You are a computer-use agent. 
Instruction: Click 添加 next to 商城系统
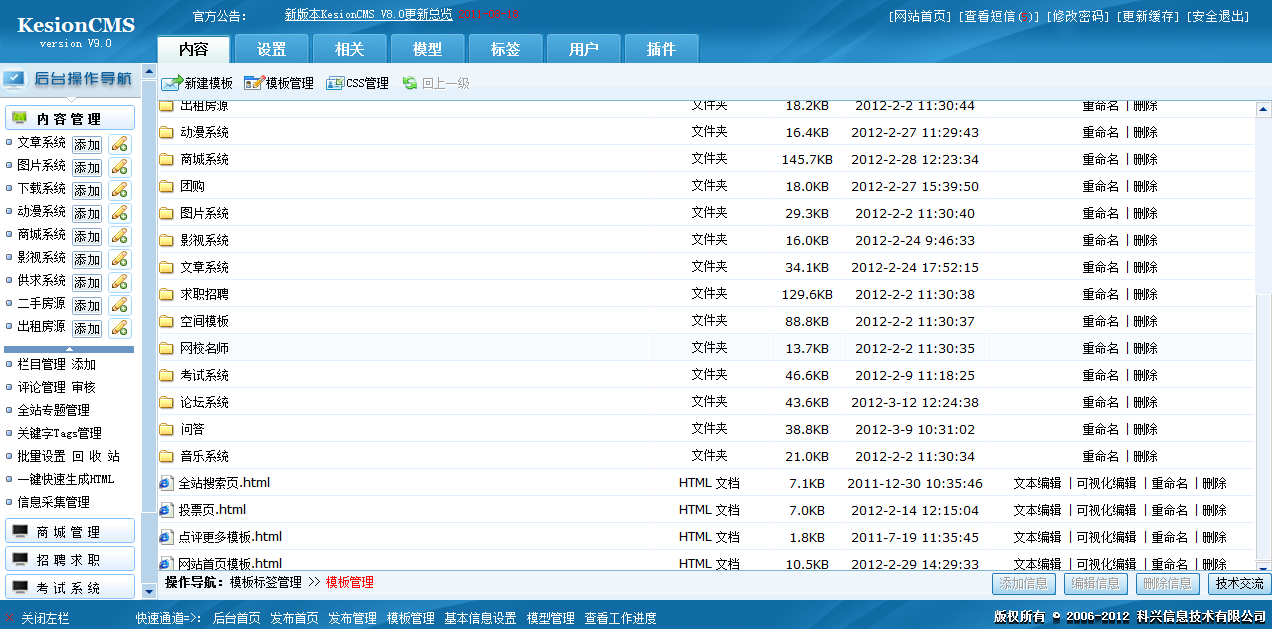[x=87, y=236]
